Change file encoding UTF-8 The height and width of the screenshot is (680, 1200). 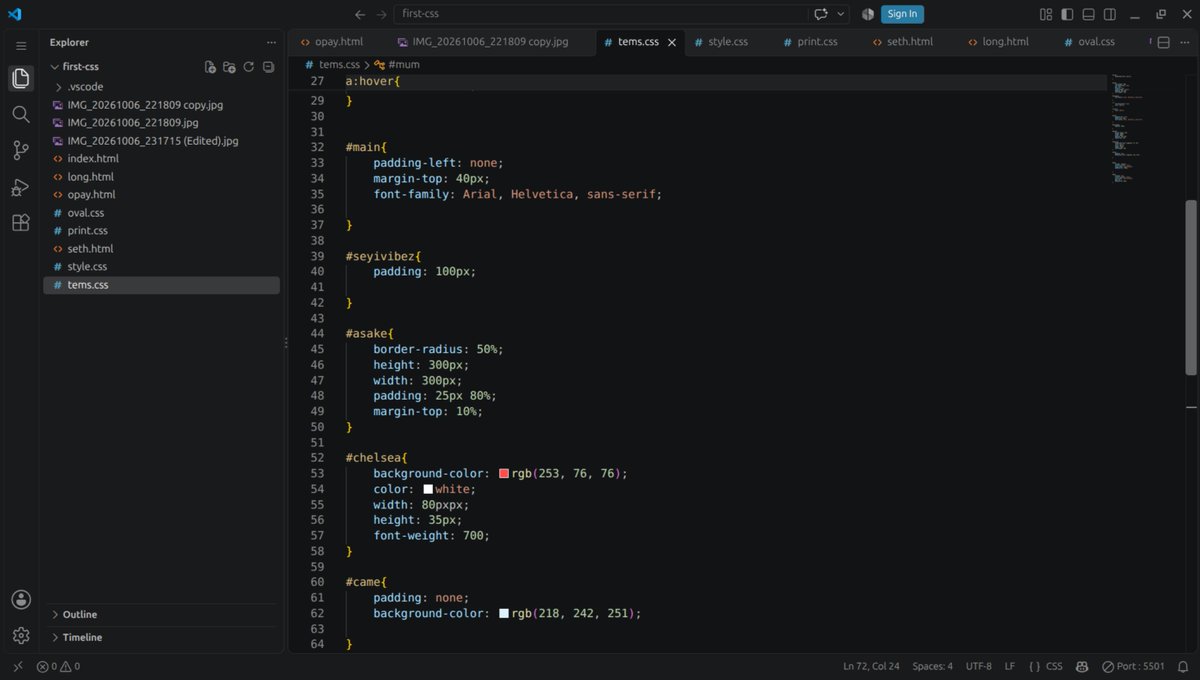979,666
